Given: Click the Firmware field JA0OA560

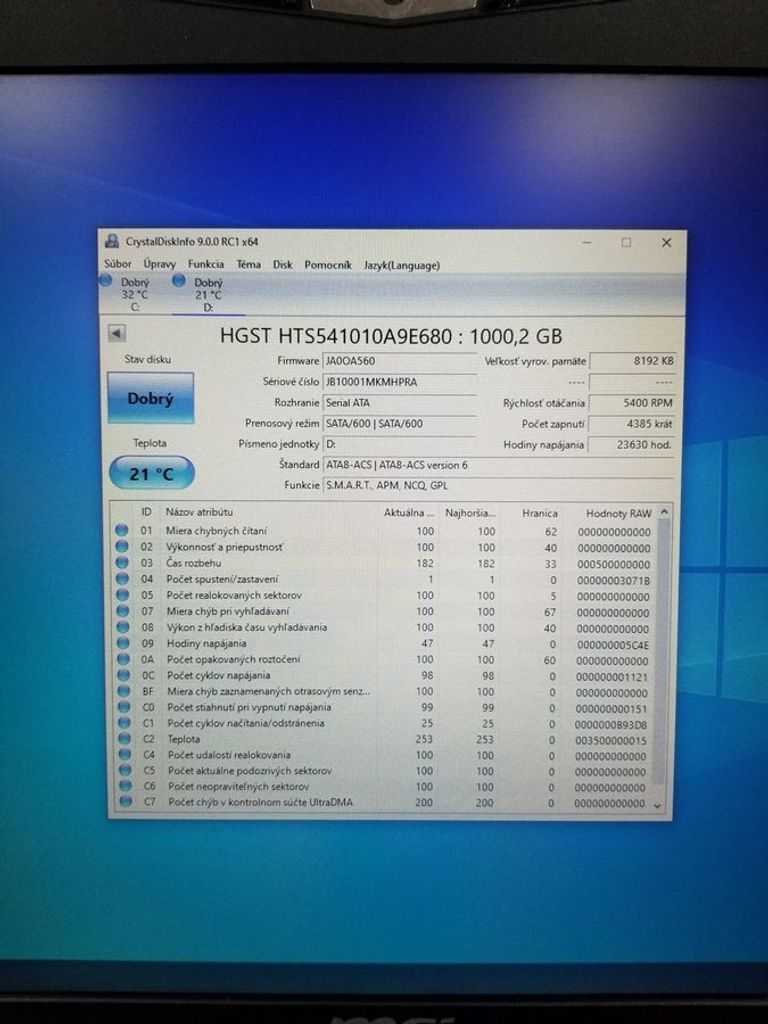Looking at the screenshot, I should click(x=400, y=360).
